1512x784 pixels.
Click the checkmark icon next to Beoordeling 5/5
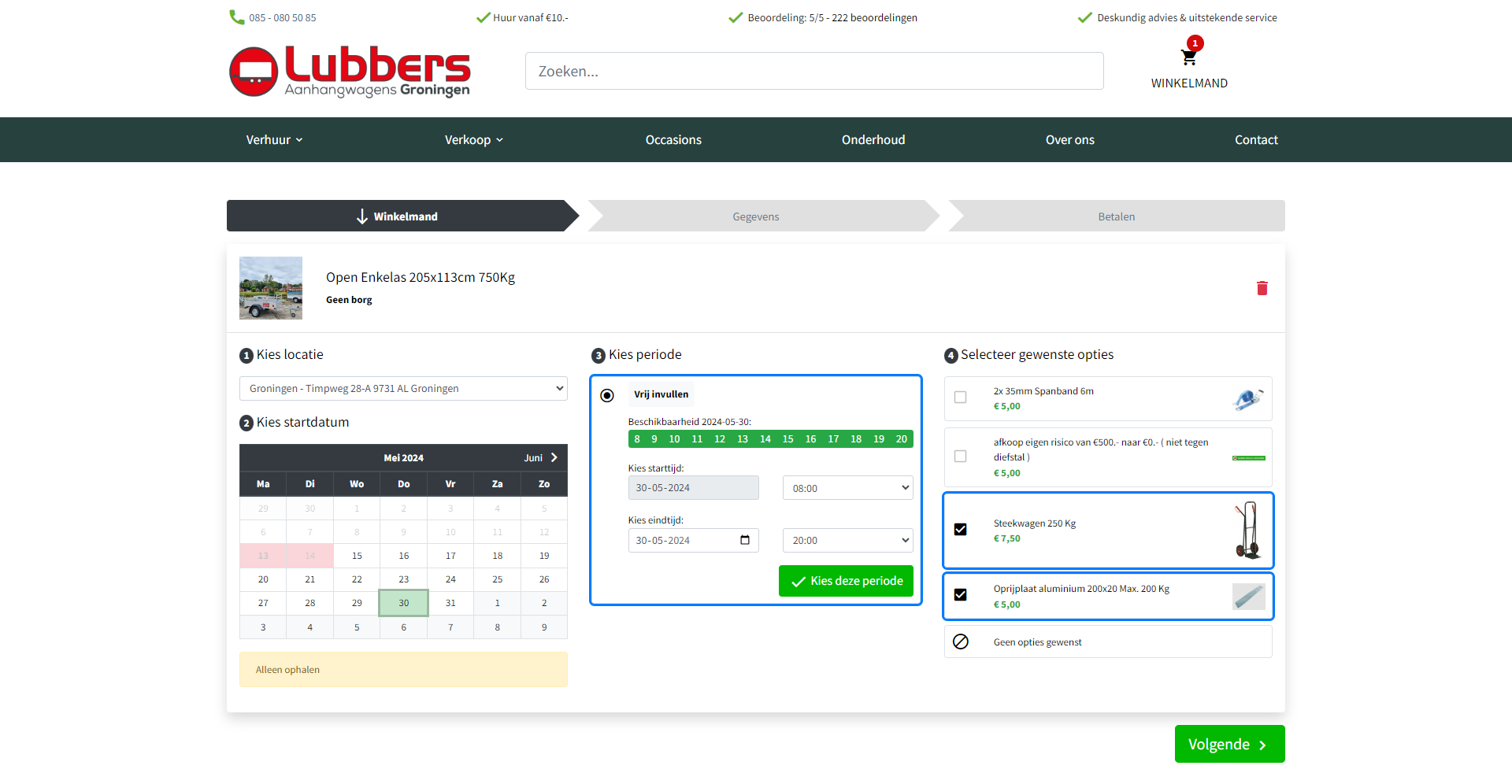(736, 17)
